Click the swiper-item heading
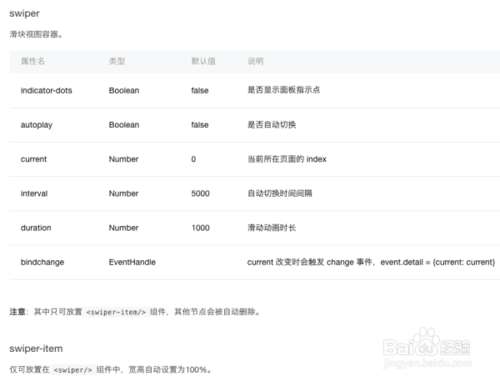Image resolution: width=500 pixels, height=381 pixels. click(36, 349)
